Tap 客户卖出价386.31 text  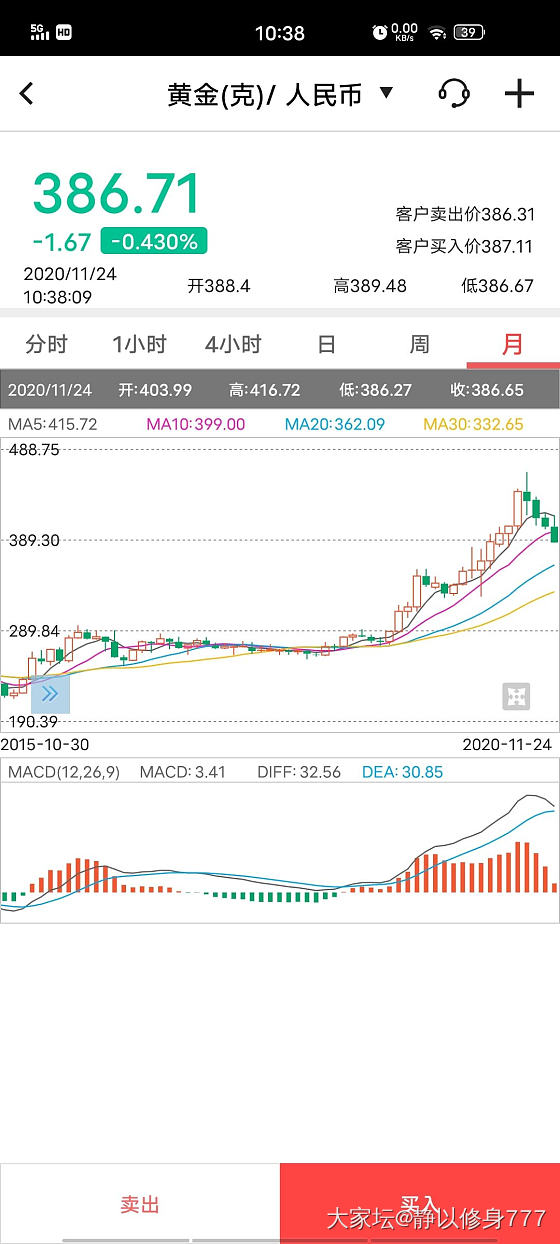pos(465,214)
